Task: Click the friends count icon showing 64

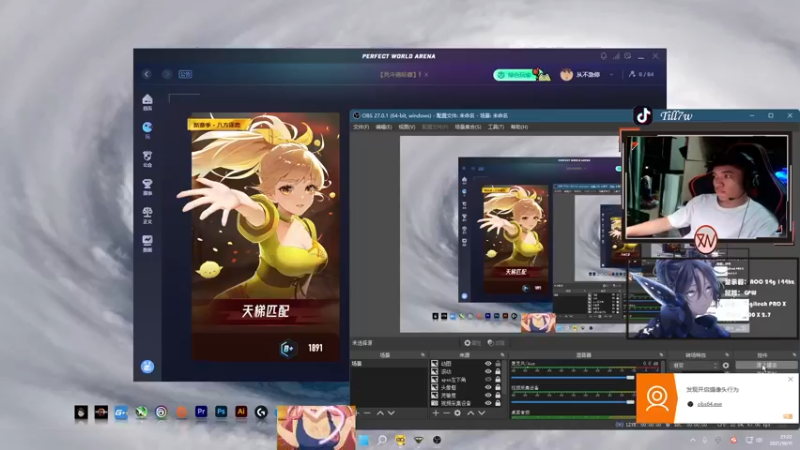Action: coord(632,74)
